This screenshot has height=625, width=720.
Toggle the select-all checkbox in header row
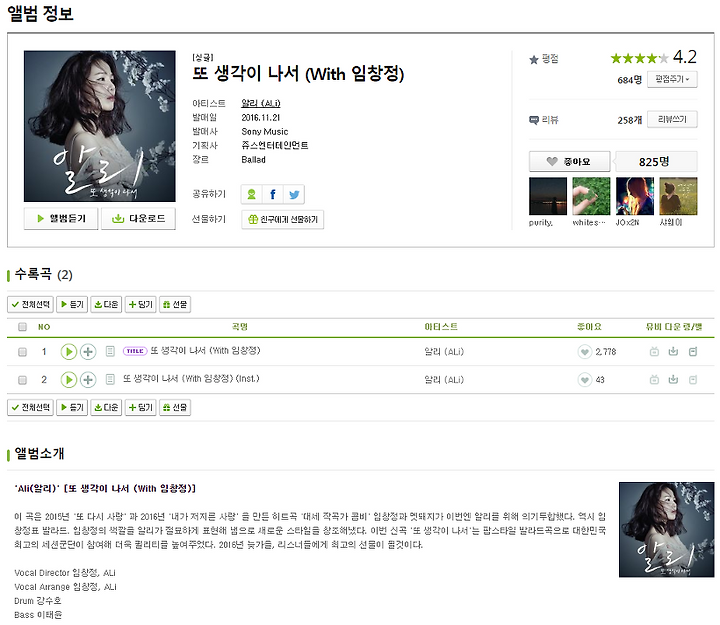click(x=22, y=327)
